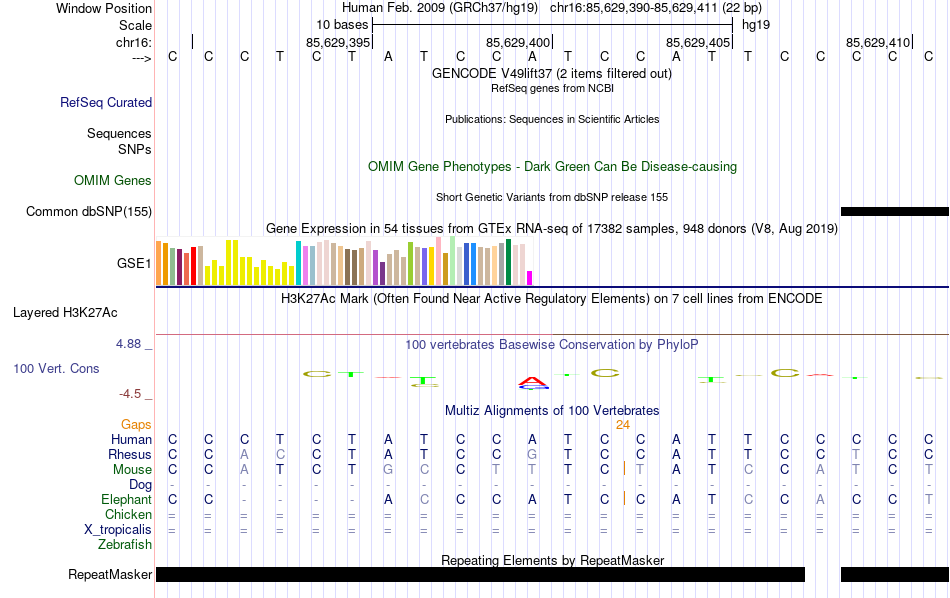Click the dark green GTEx expression bar

coord(508,262)
